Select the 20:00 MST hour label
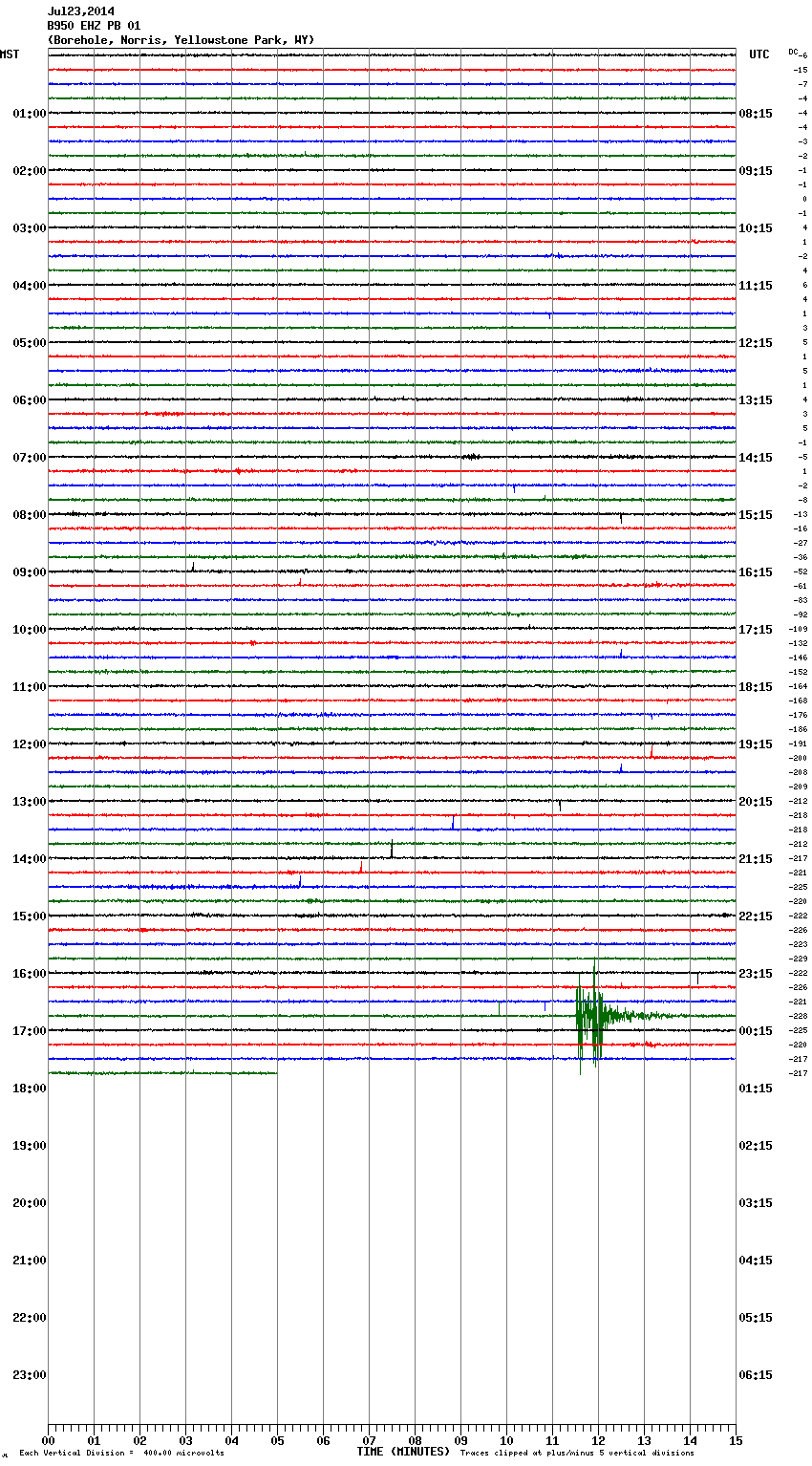The height and width of the screenshot is (1466, 812). click(30, 1203)
